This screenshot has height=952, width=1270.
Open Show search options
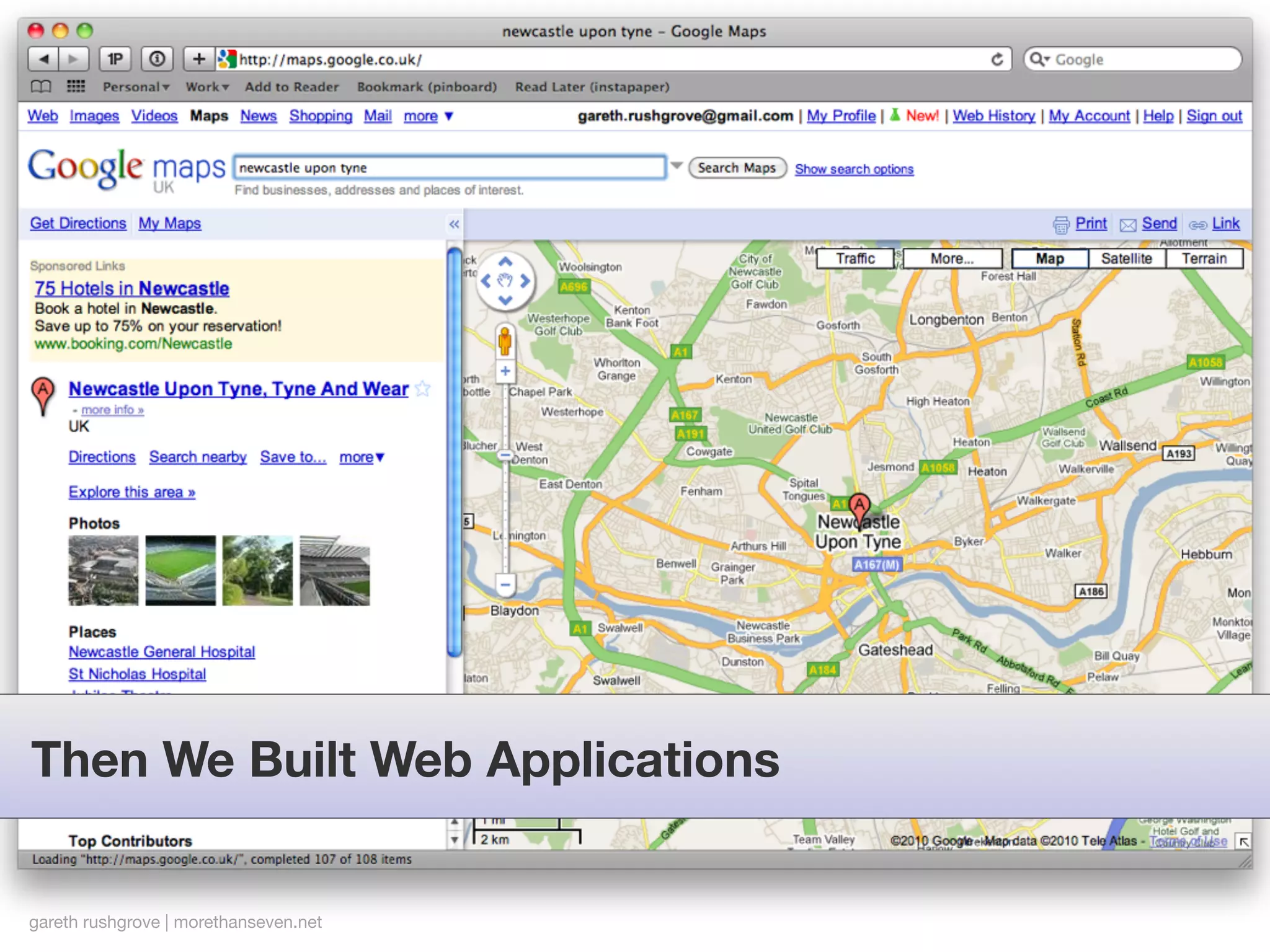854,169
